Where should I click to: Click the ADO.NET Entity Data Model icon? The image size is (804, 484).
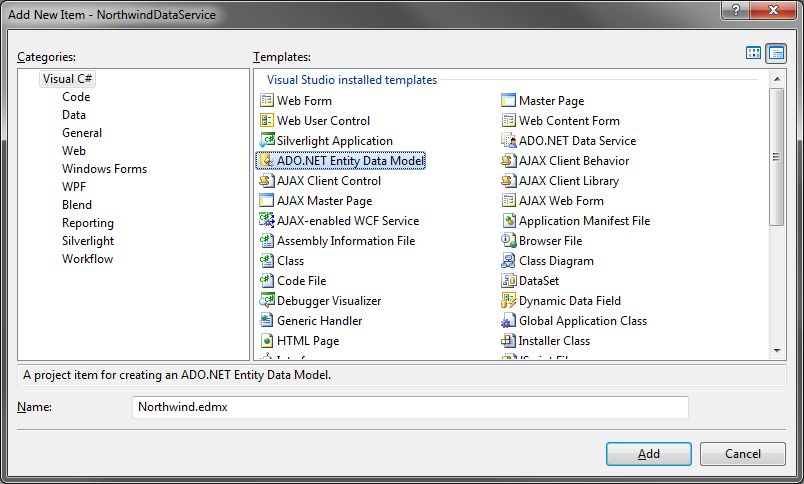pyautogui.click(x=267, y=160)
